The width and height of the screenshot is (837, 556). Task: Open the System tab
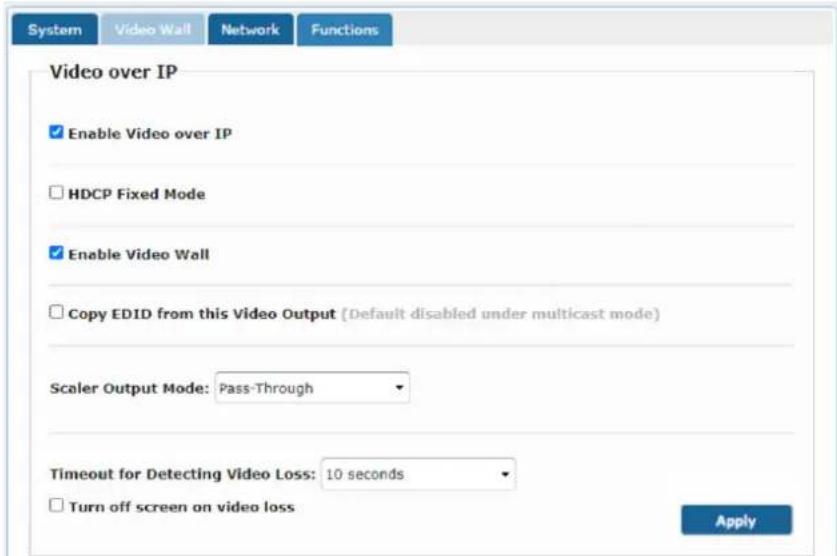tap(55, 30)
